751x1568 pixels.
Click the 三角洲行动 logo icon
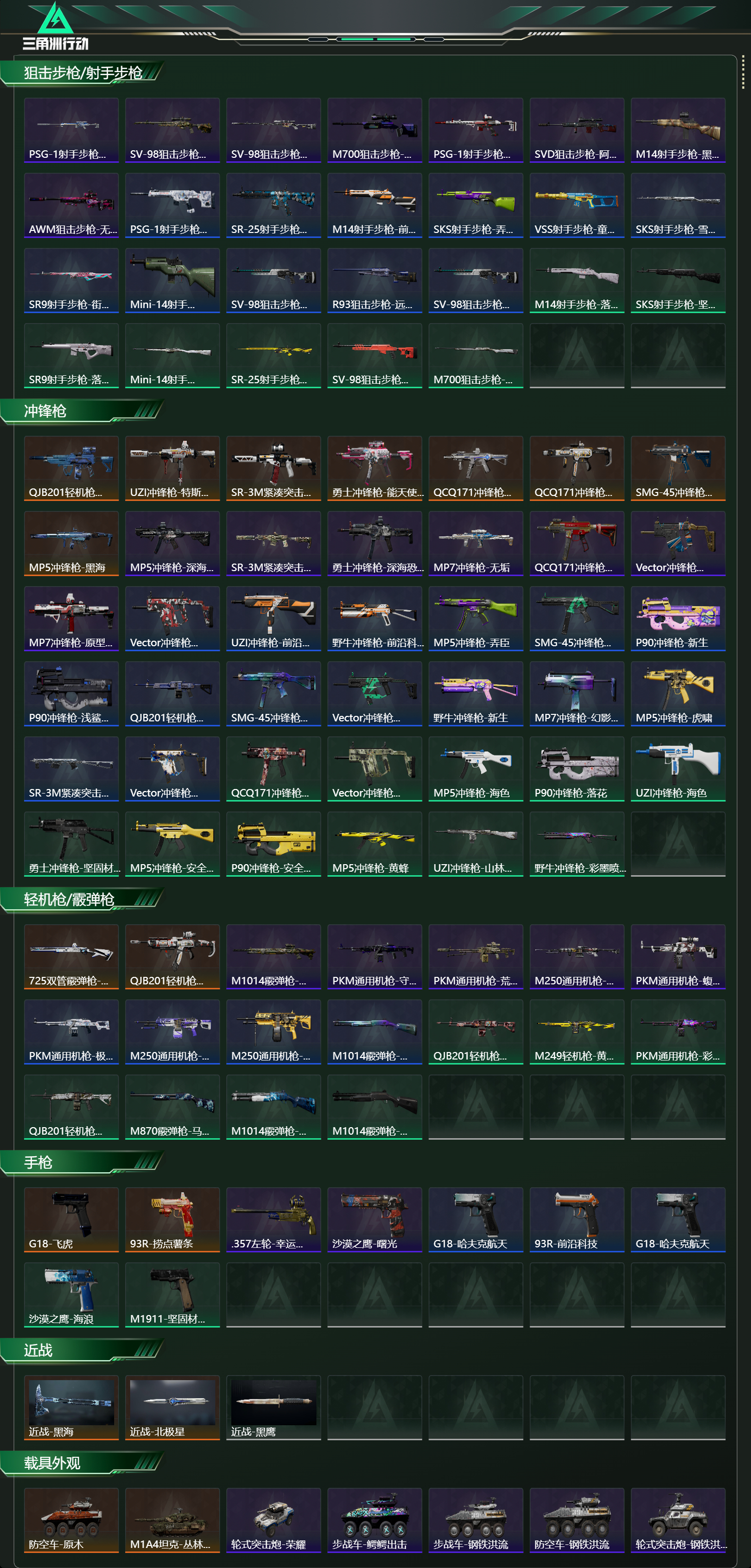[x=56, y=18]
